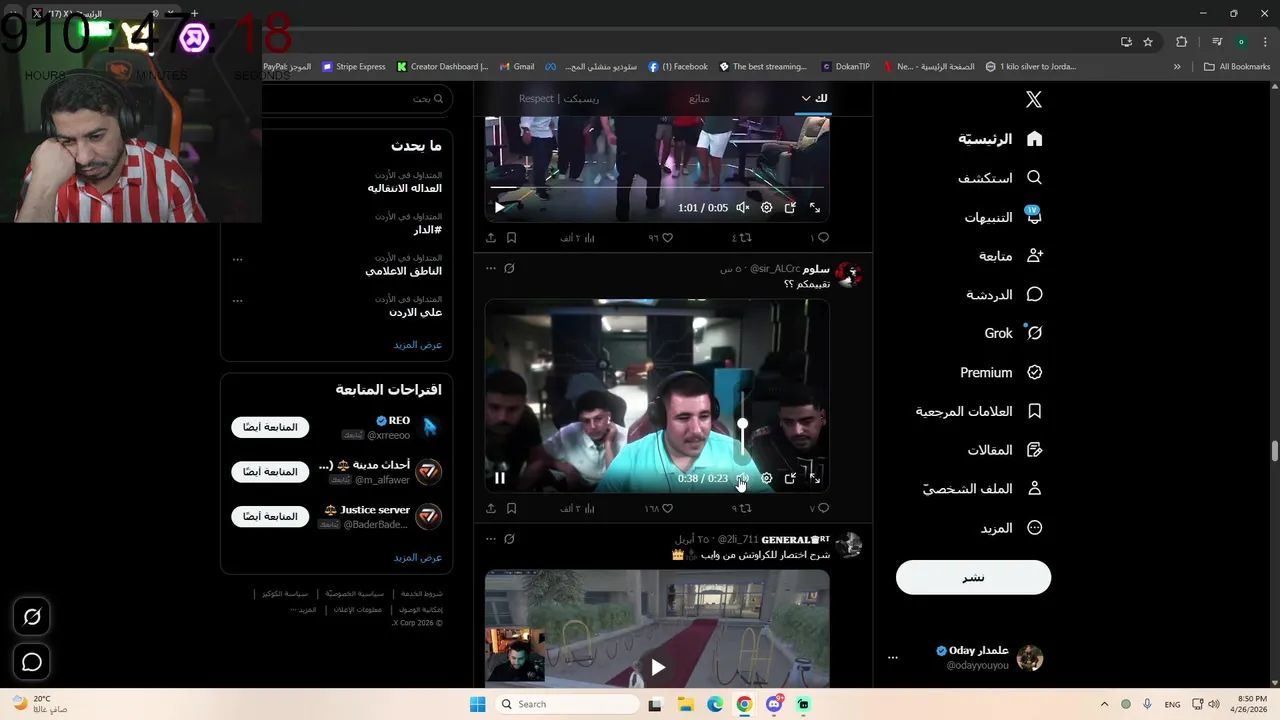The image size is (1280, 720).
Task: Open more options on GENERAL post
Action: point(490,539)
